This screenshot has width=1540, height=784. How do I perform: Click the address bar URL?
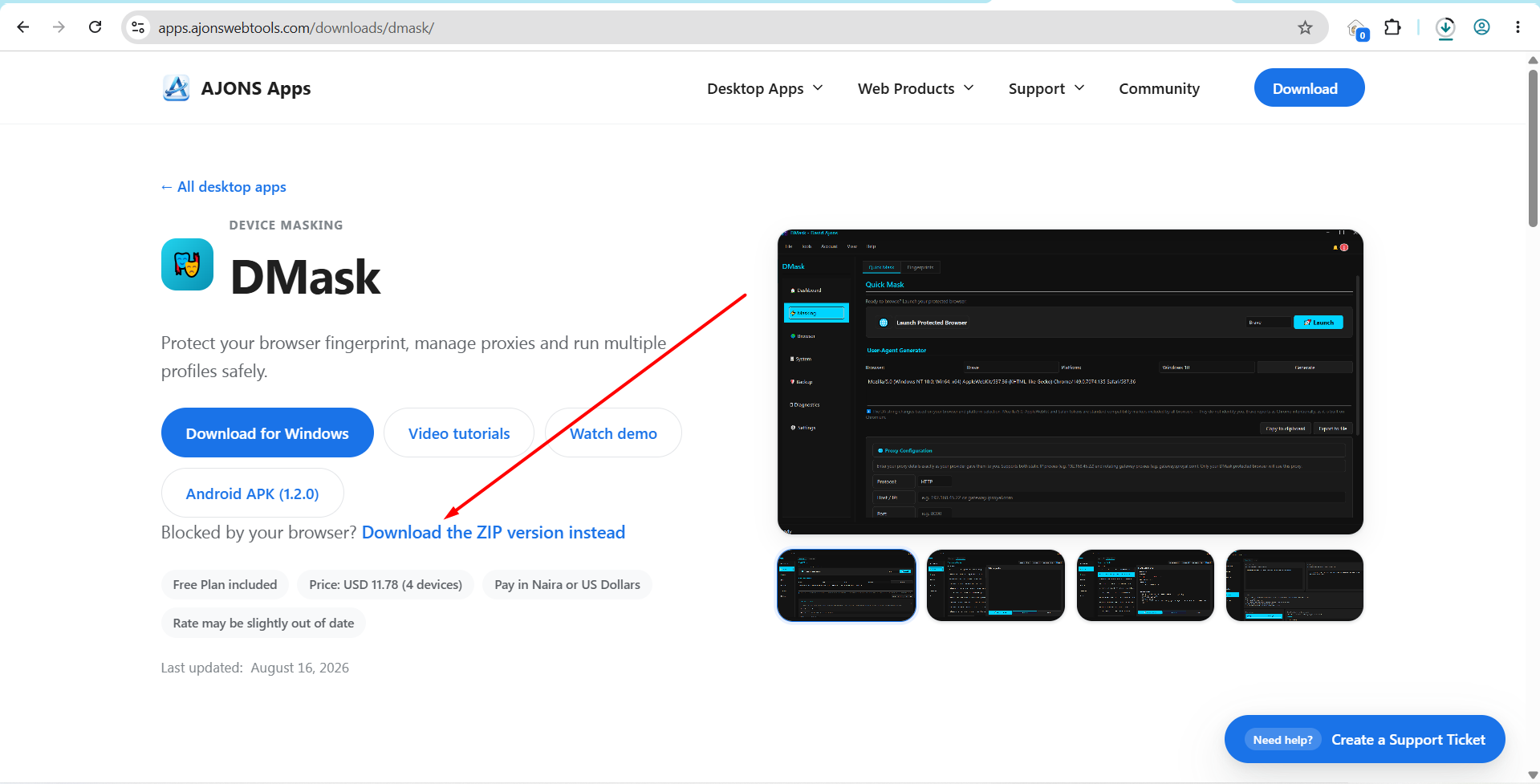click(x=295, y=28)
